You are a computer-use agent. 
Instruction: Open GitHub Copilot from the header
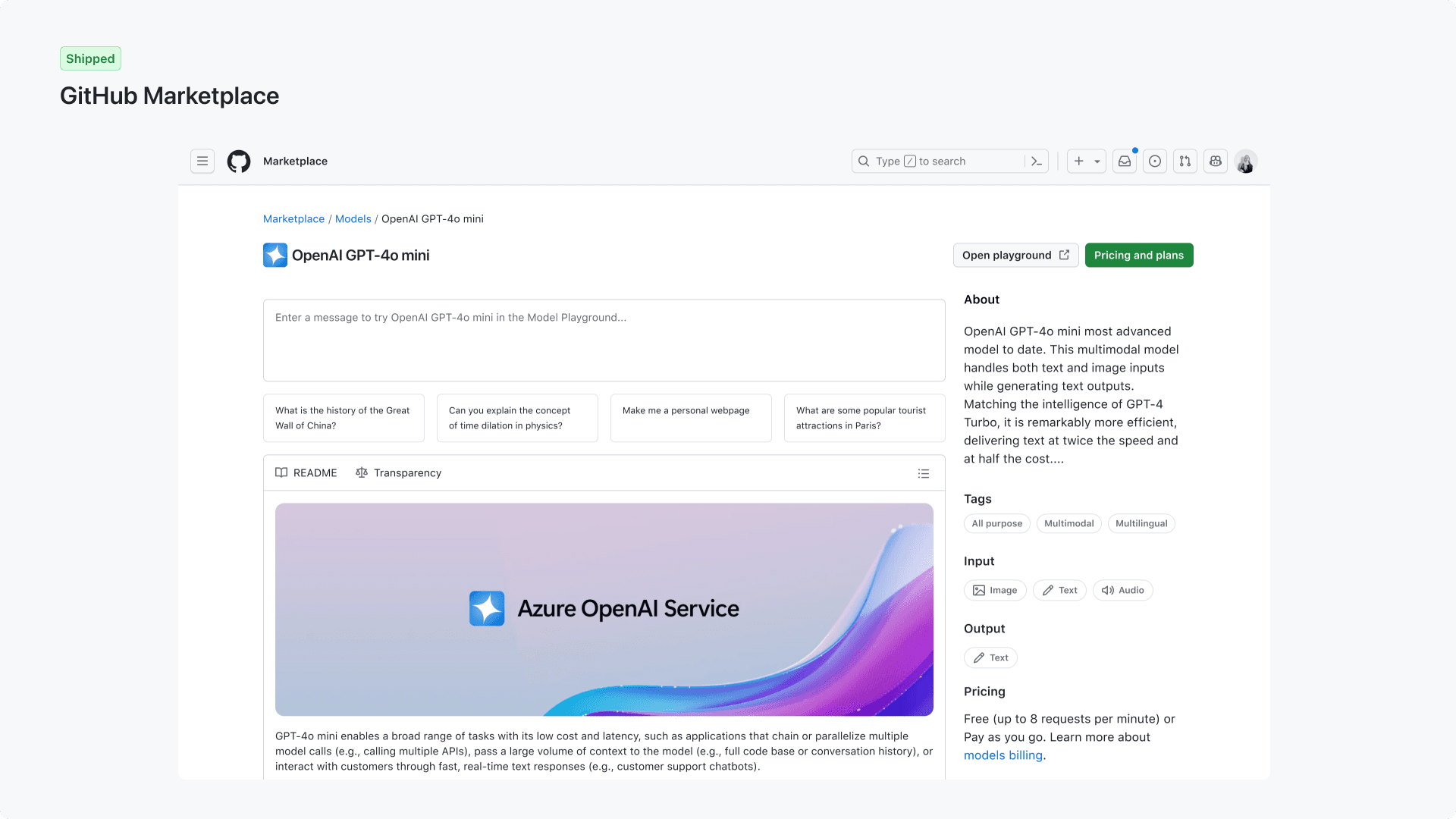coord(1215,161)
